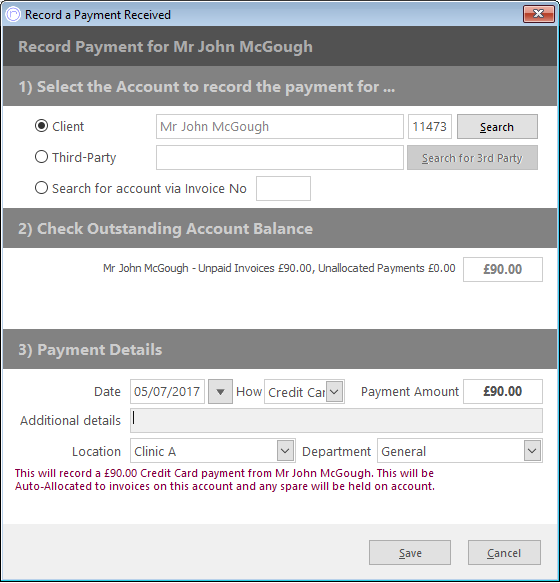Choose Search for account via Invoice No
The height and width of the screenshot is (583, 560).
(x=41, y=188)
